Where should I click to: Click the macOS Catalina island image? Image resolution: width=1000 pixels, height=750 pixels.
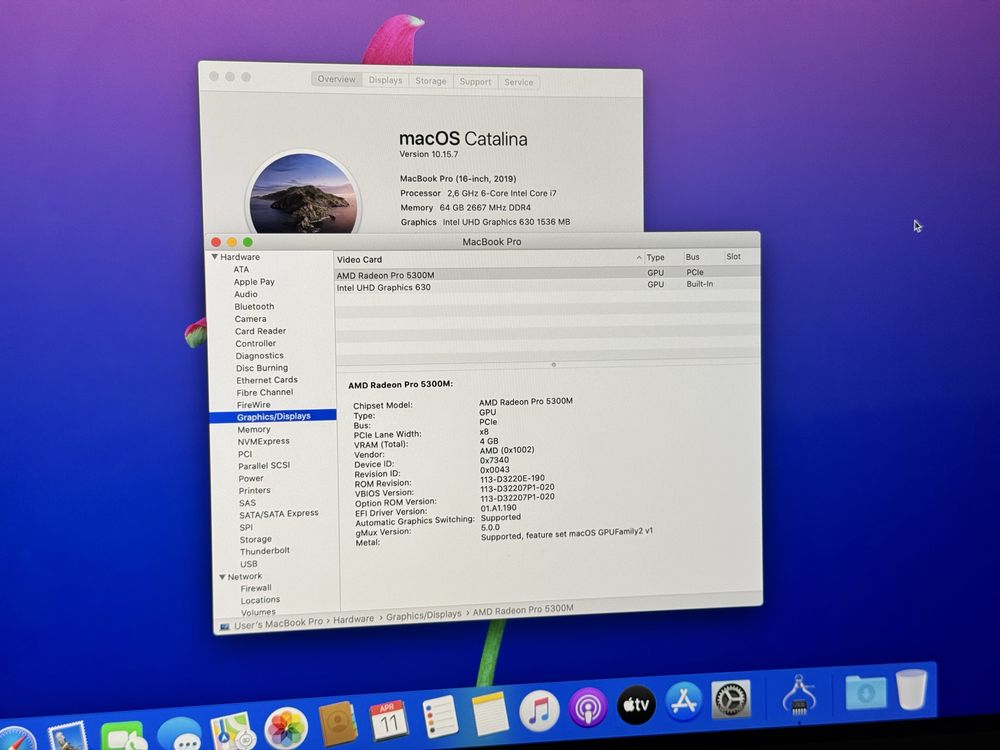(304, 193)
